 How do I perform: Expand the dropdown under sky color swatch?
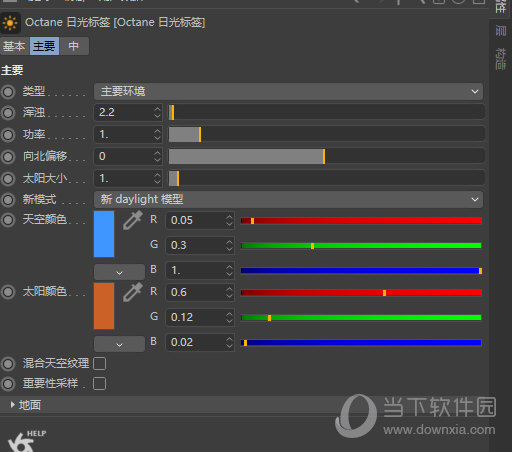point(119,272)
